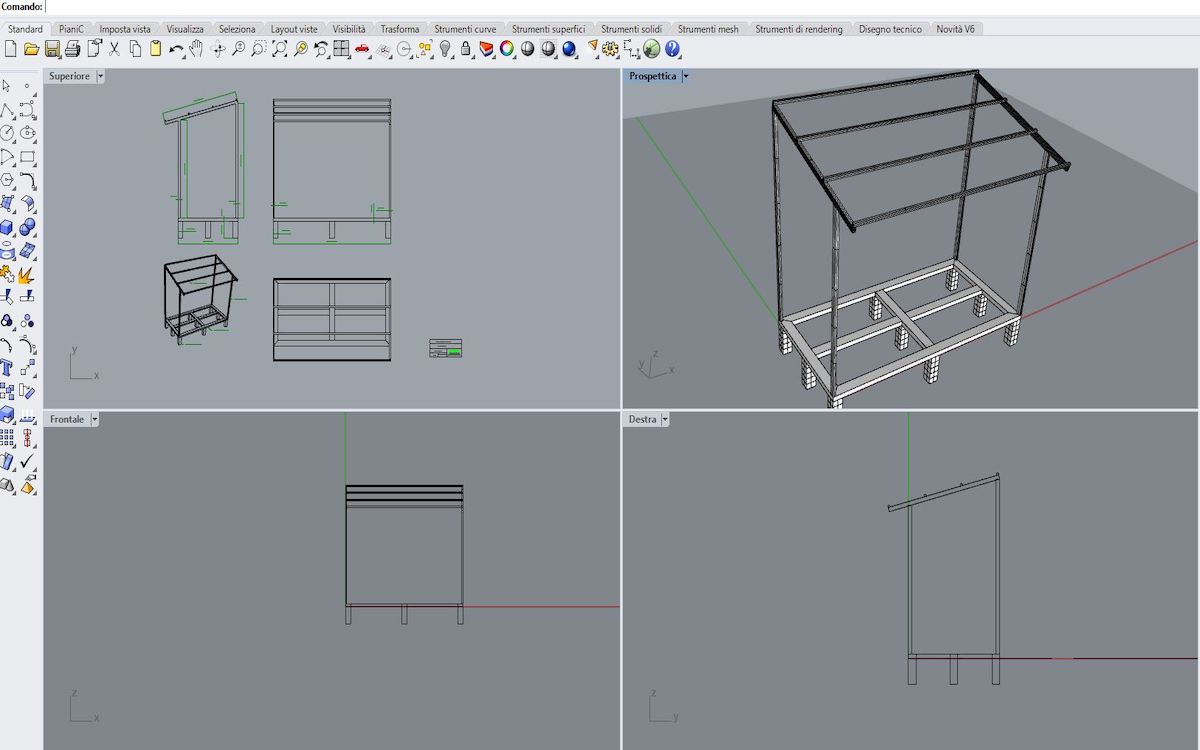Switch to the PianiC tab
Screen dimensions: 1200x750
coord(71,29)
